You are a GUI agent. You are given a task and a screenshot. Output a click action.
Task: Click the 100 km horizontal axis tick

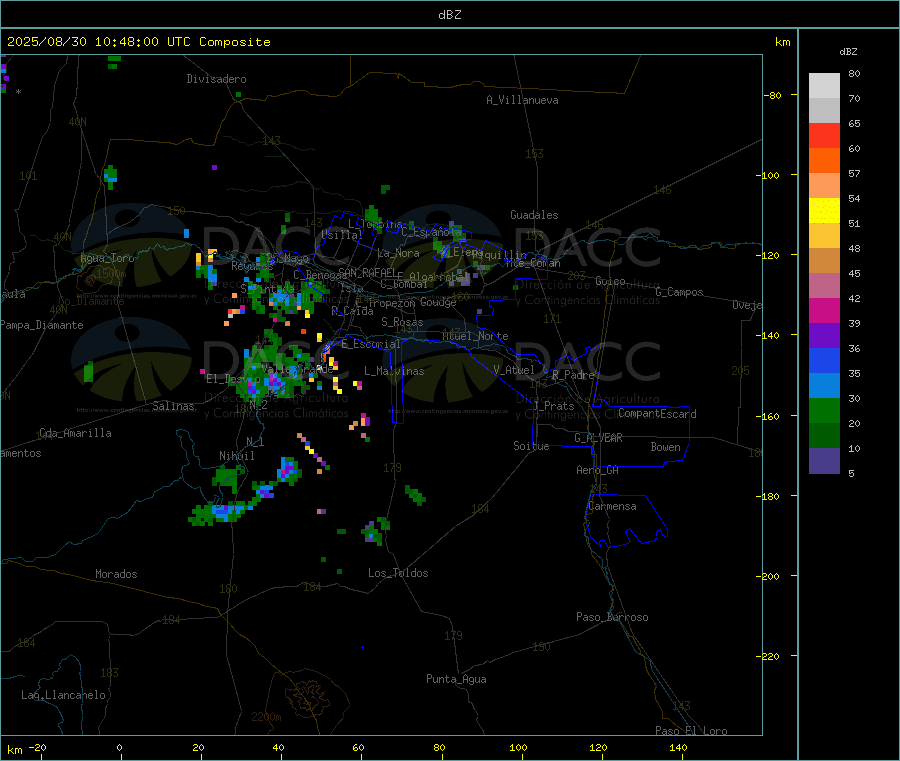[x=518, y=747]
